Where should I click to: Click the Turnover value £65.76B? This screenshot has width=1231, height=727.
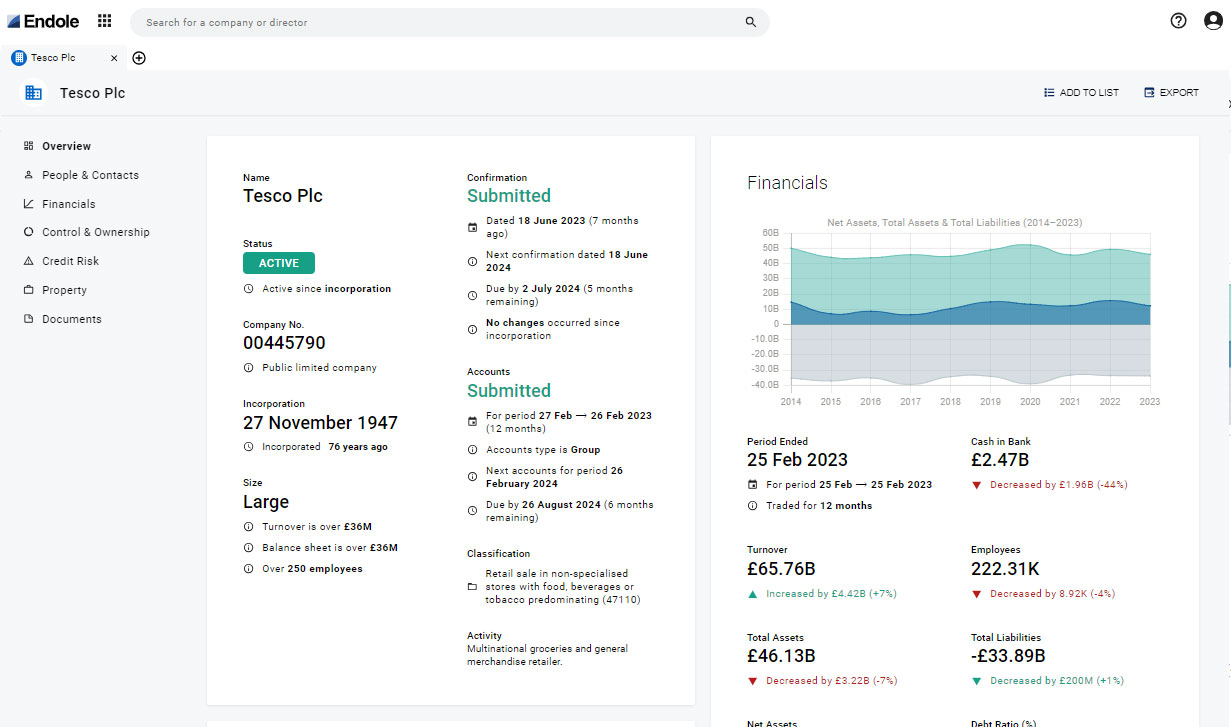click(x=781, y=569)
